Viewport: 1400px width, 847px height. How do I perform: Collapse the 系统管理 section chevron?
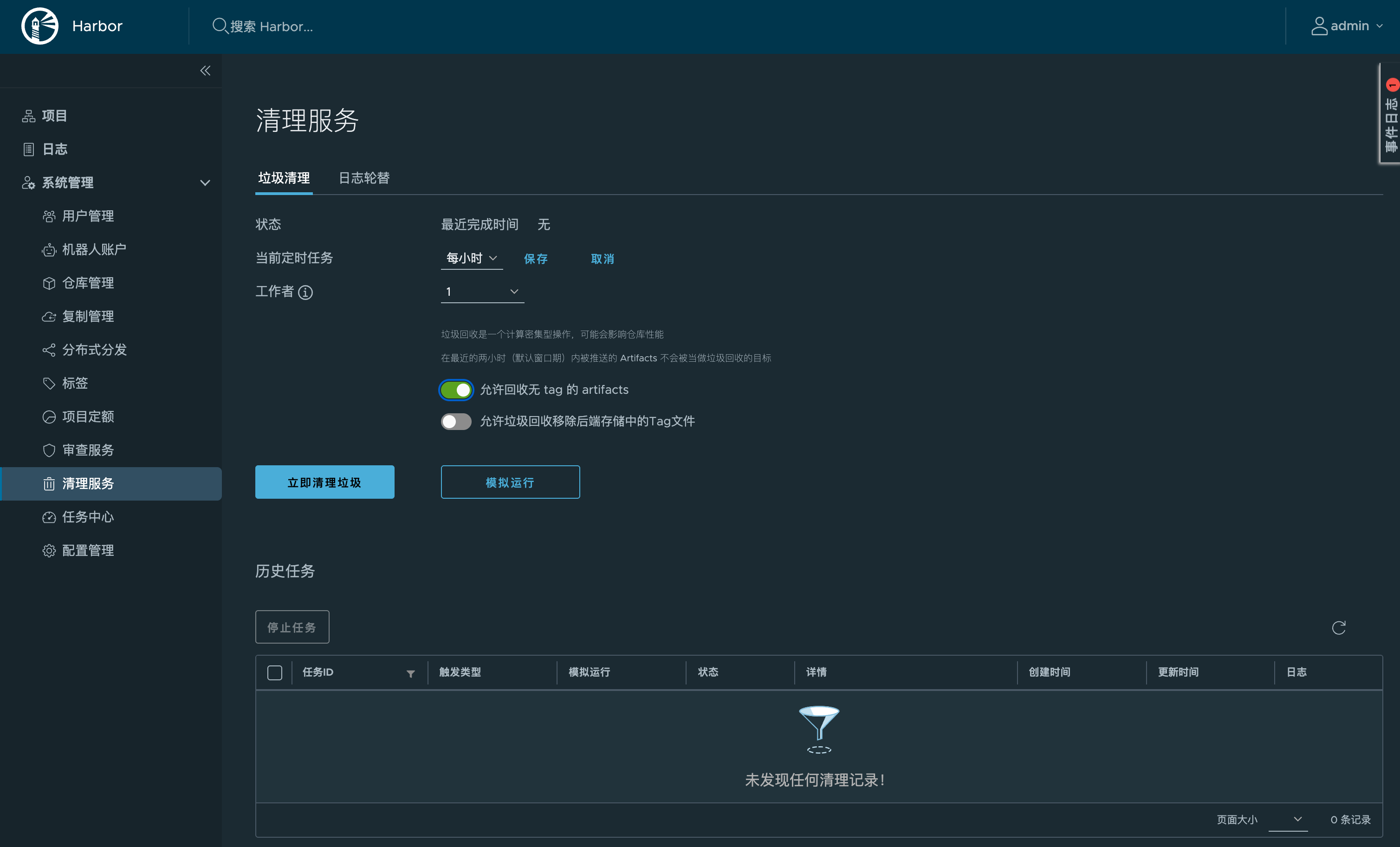tap(205, 183)
